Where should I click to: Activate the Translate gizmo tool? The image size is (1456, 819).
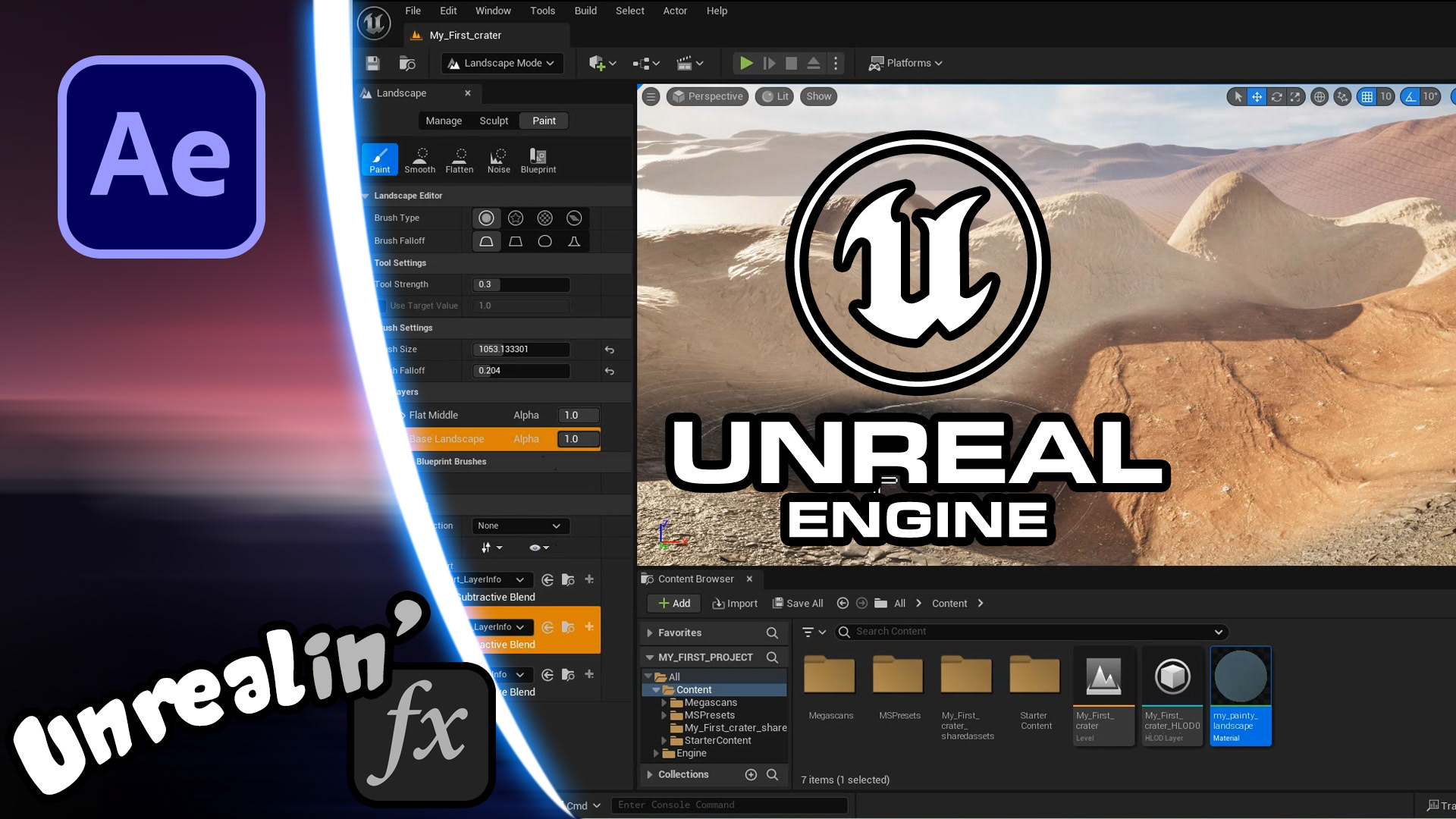click(1257, 96)
